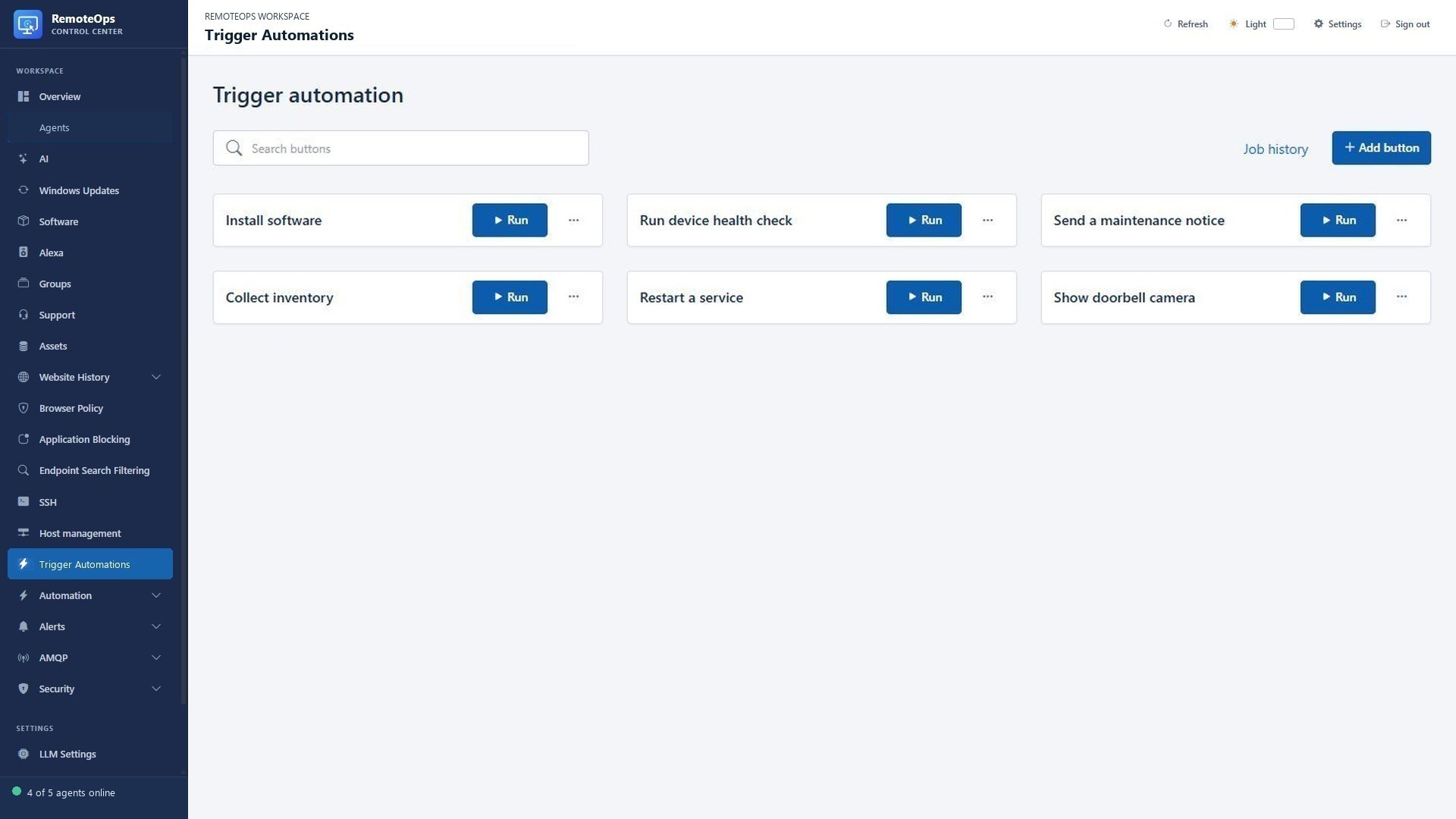This screenshot has width=1456, height=819.
Task: Click the Assets database icon
Action: pyautogui.click(x=24, y=346)
